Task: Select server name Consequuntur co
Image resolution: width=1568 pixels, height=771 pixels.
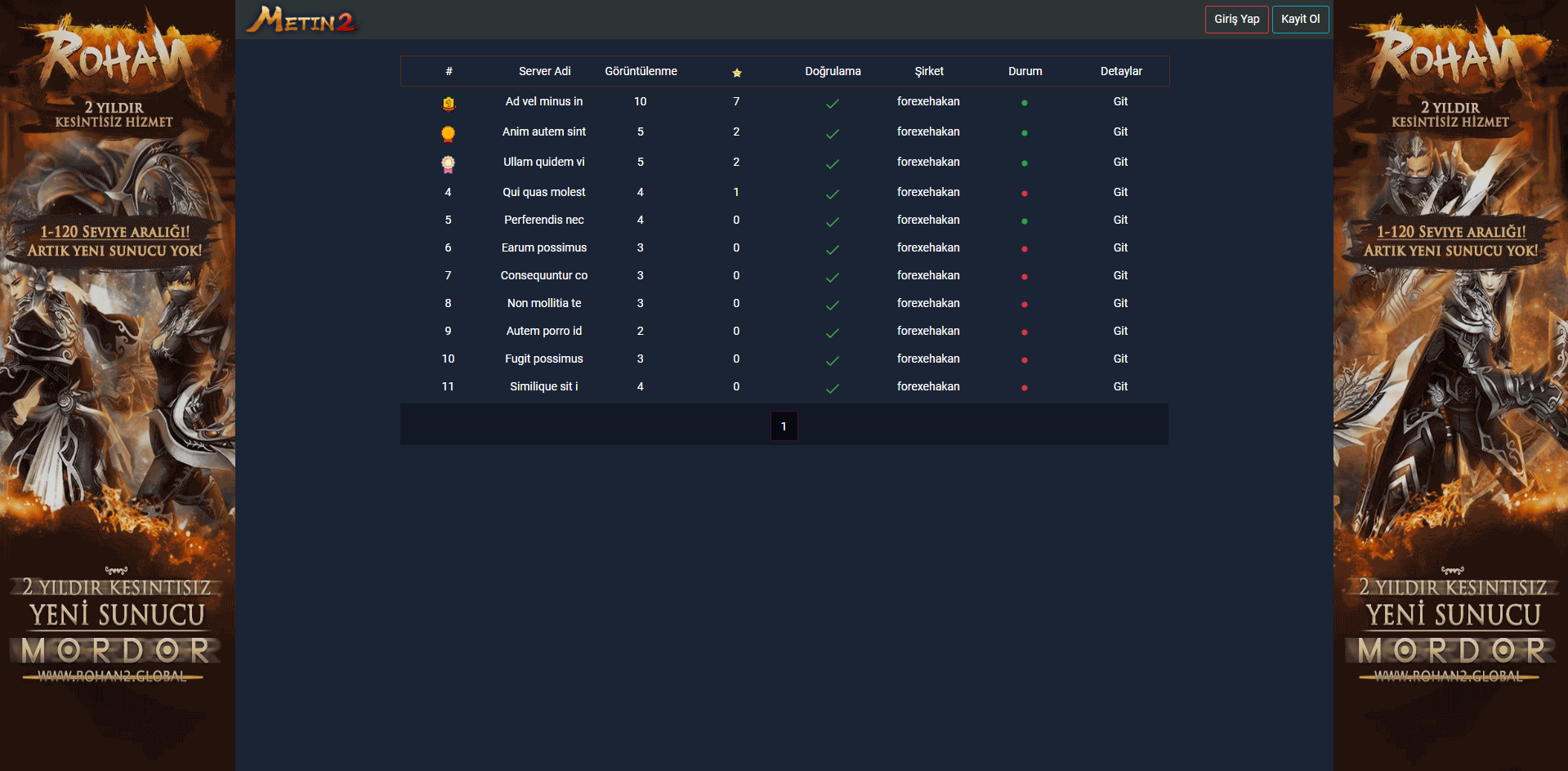Action: coord(544,275)
